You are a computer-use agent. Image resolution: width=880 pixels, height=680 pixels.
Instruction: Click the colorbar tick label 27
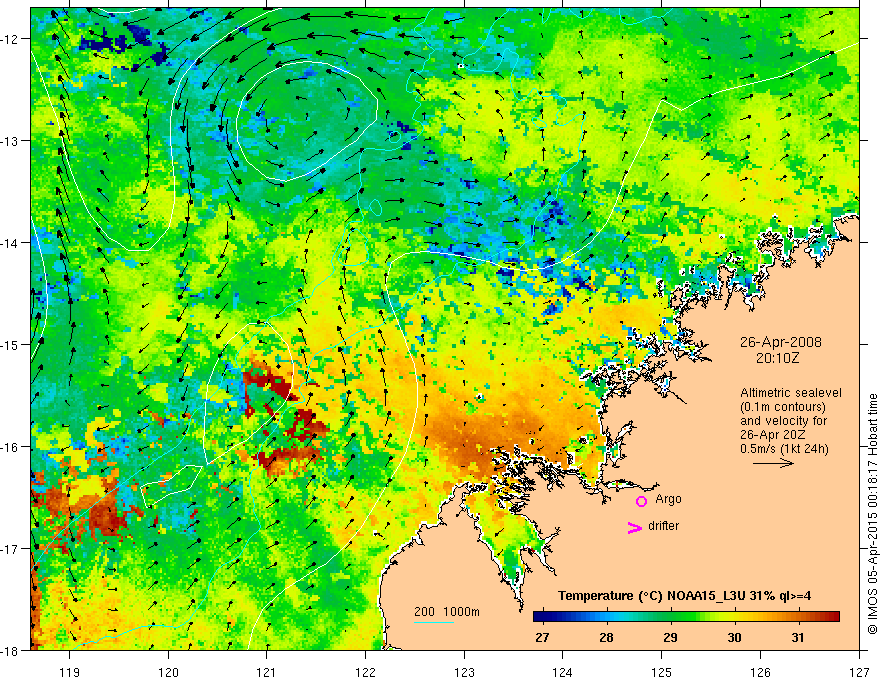pyautogui.click(x=542, y=637)
